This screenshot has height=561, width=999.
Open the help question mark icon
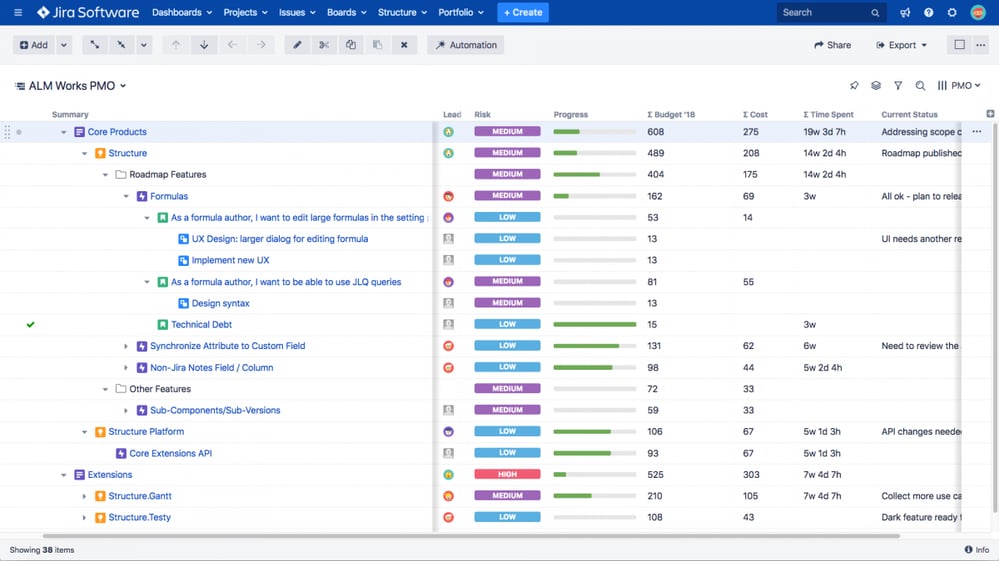tap(928, 12)
